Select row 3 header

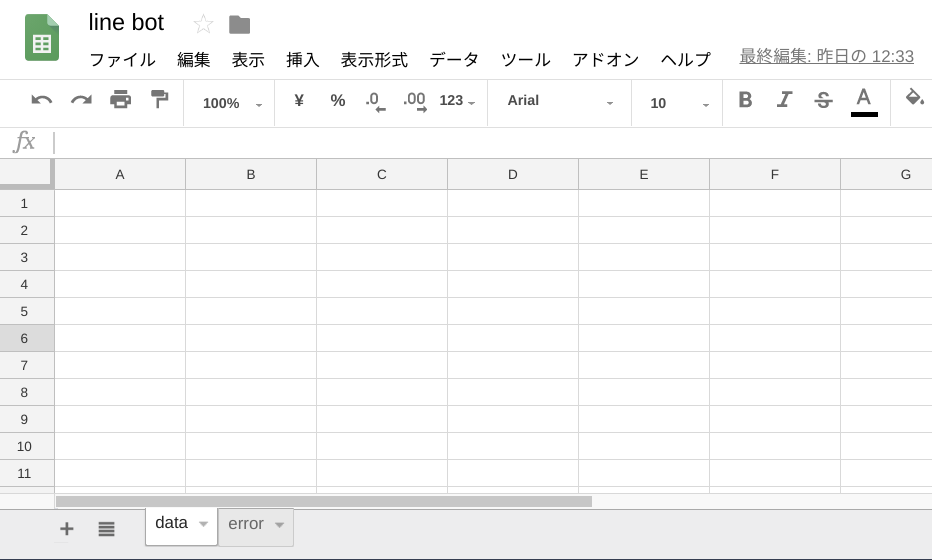[x=27, y=257]
